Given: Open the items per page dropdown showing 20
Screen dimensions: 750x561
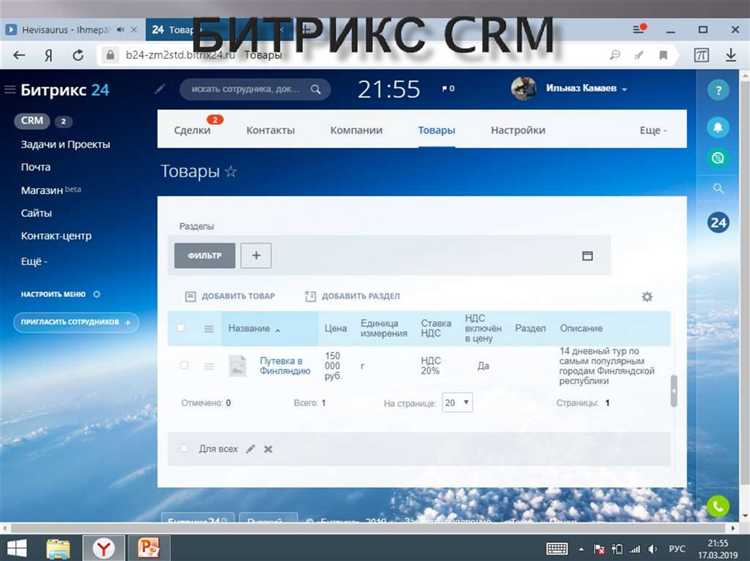Looking at the screenshot, I should tap(457, 403).
